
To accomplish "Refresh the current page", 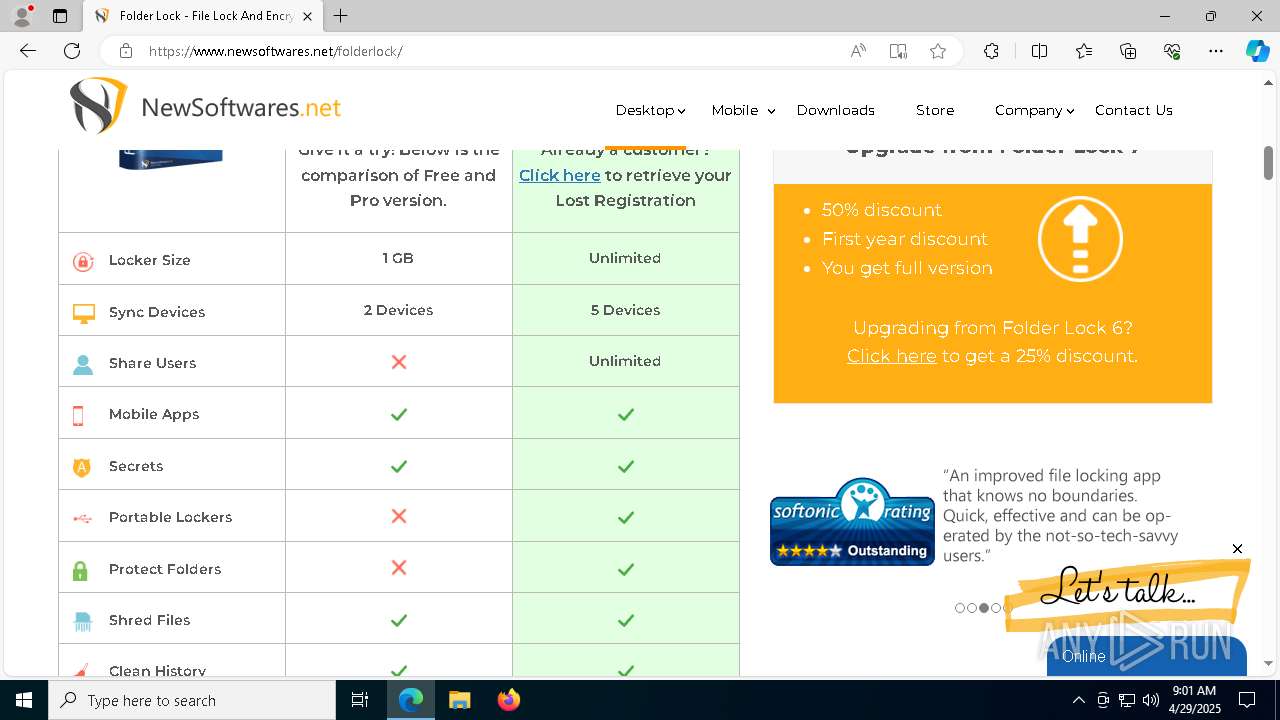I will (72, 51).
